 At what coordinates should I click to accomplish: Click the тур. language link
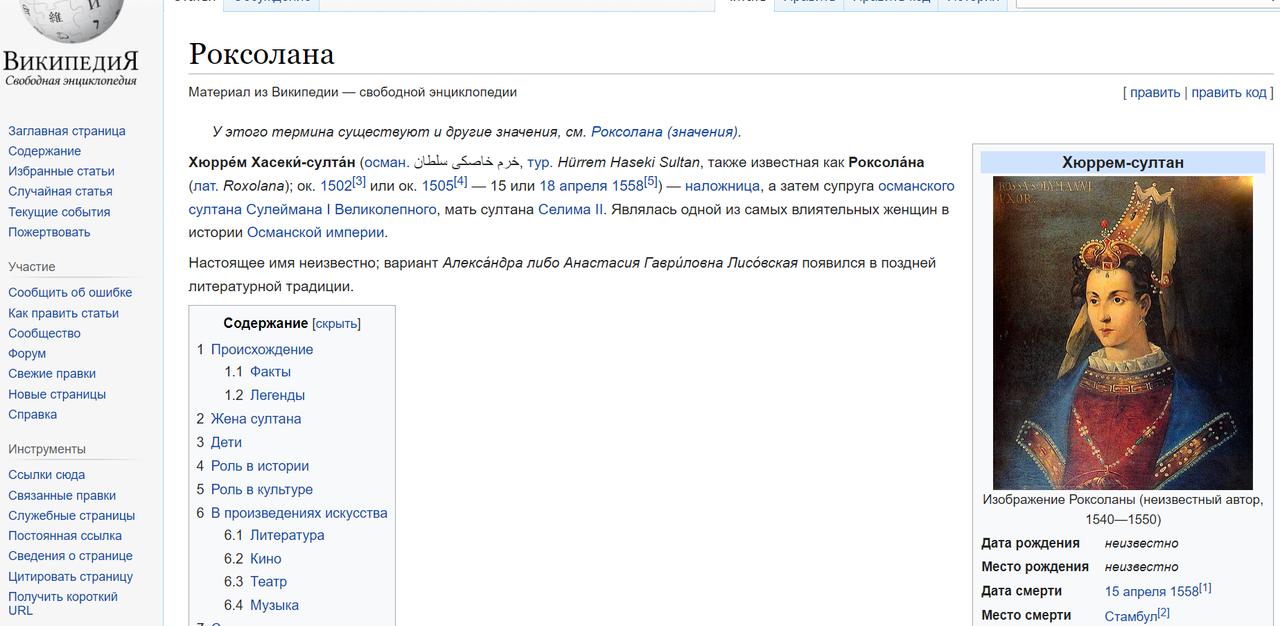point(540,162)
